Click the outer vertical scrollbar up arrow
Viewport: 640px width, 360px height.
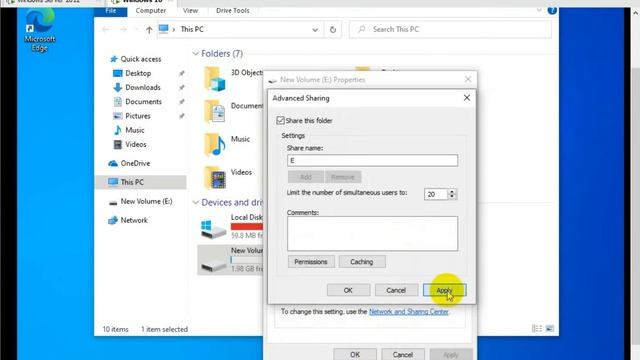pos(636,13)
